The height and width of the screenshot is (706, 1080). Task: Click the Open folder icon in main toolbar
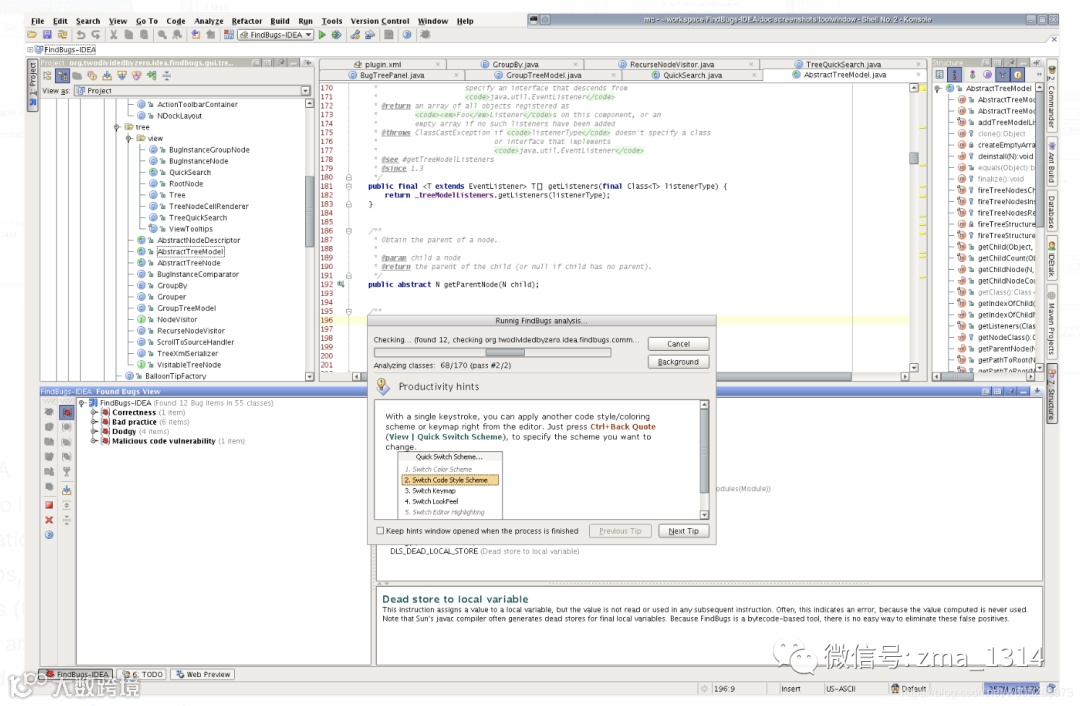(32, 34)
